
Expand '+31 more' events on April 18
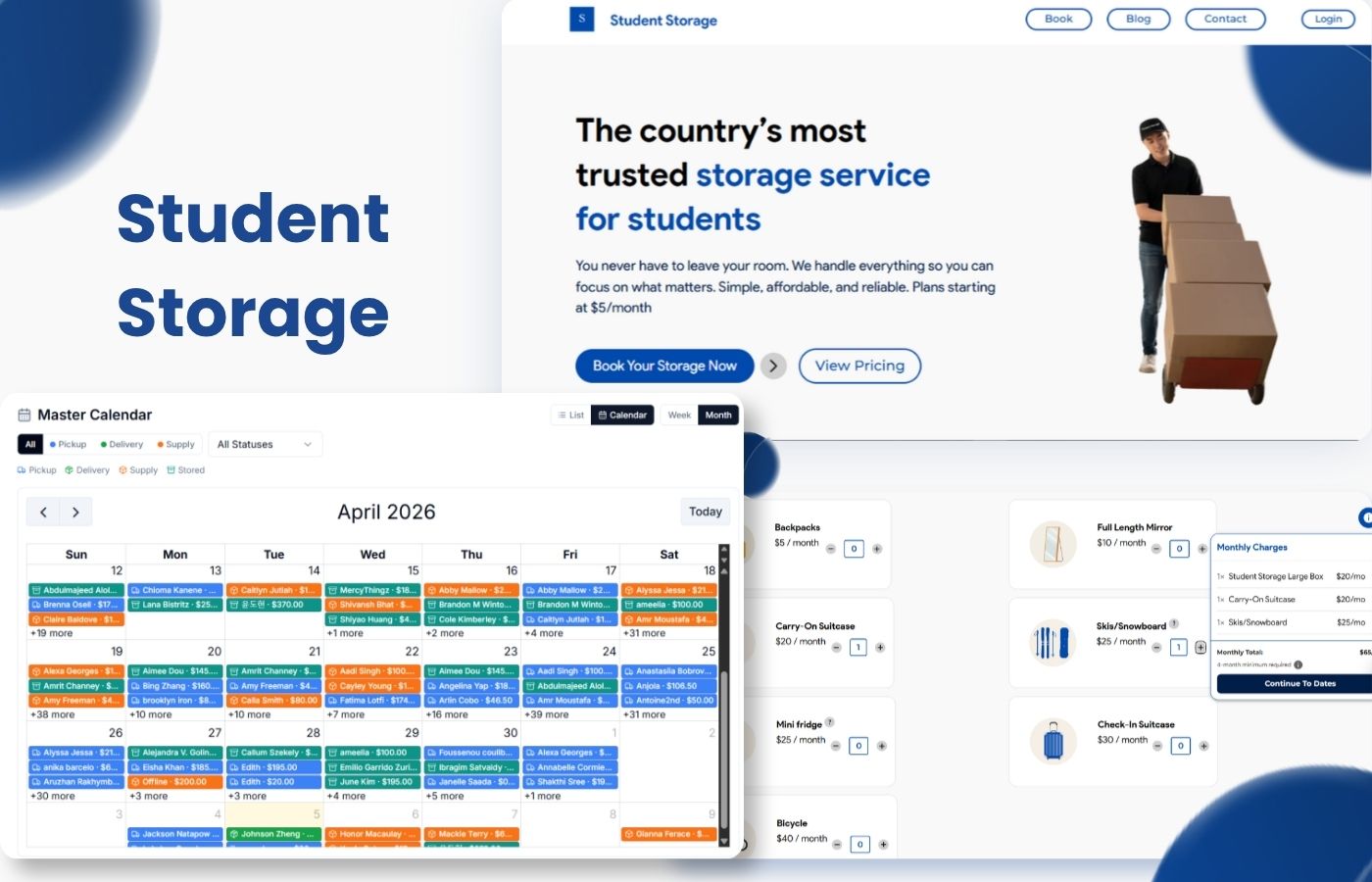[x=645, y=633]
